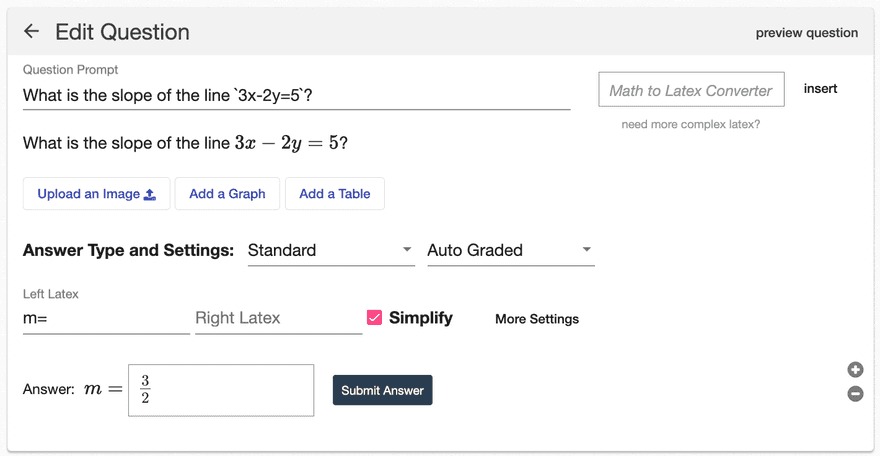Image resolution: width=880 pixels, height=456 pixels.
Task: Click the insert button
Action: pyautogui.click(x=820, y=89)
